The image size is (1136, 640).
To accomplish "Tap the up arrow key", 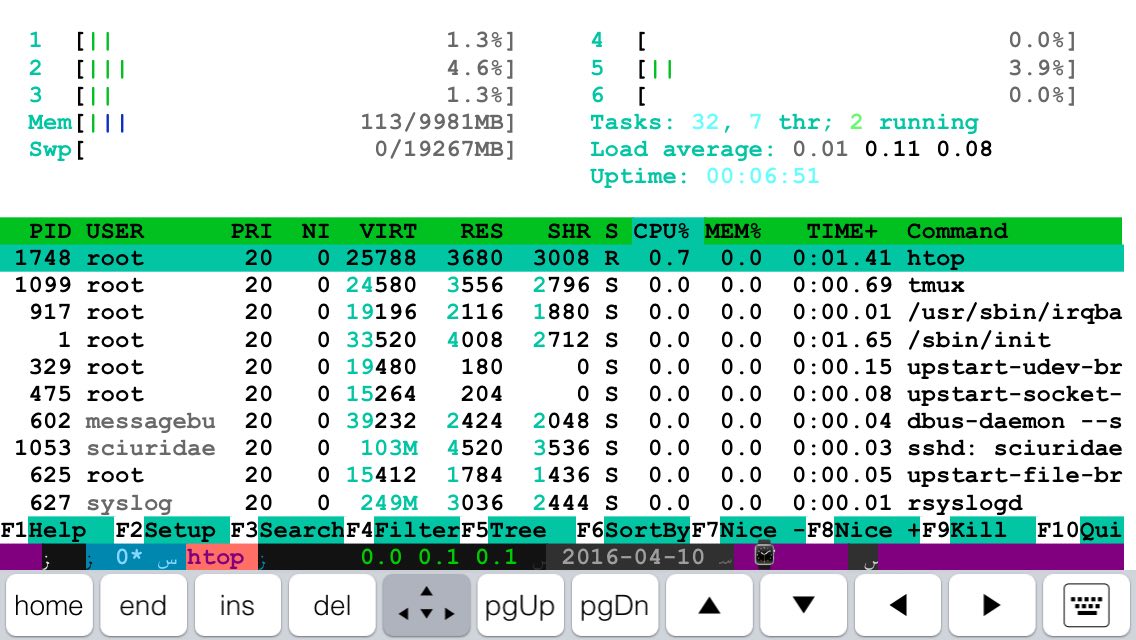I will pyautogui.click(x=709, y=605).
